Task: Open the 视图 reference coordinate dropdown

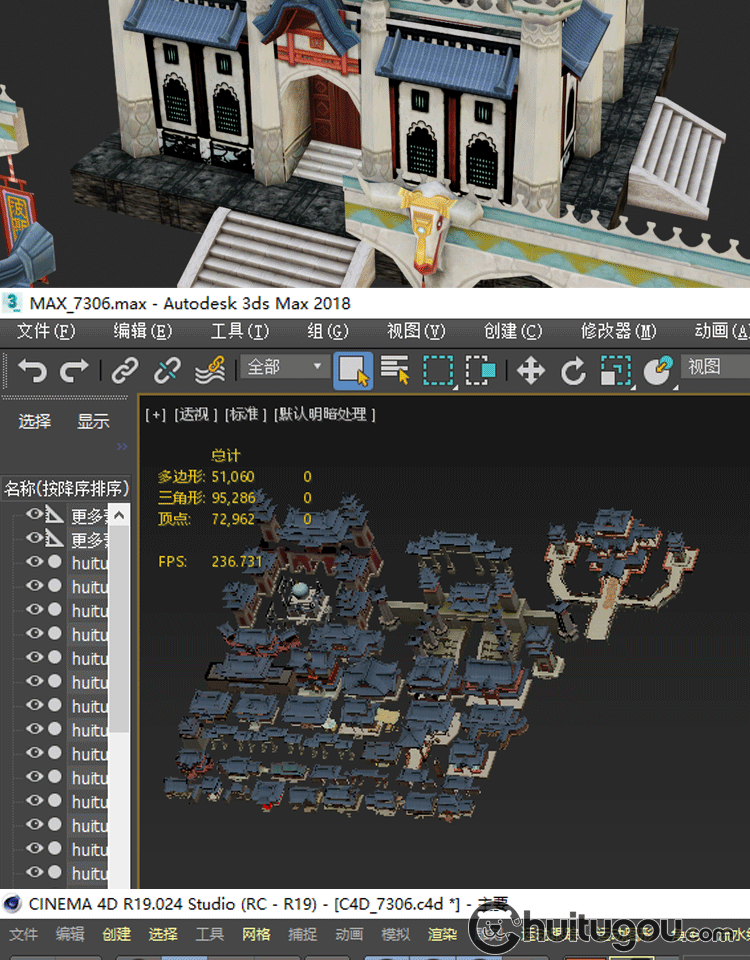Action: tap(714, 368)
